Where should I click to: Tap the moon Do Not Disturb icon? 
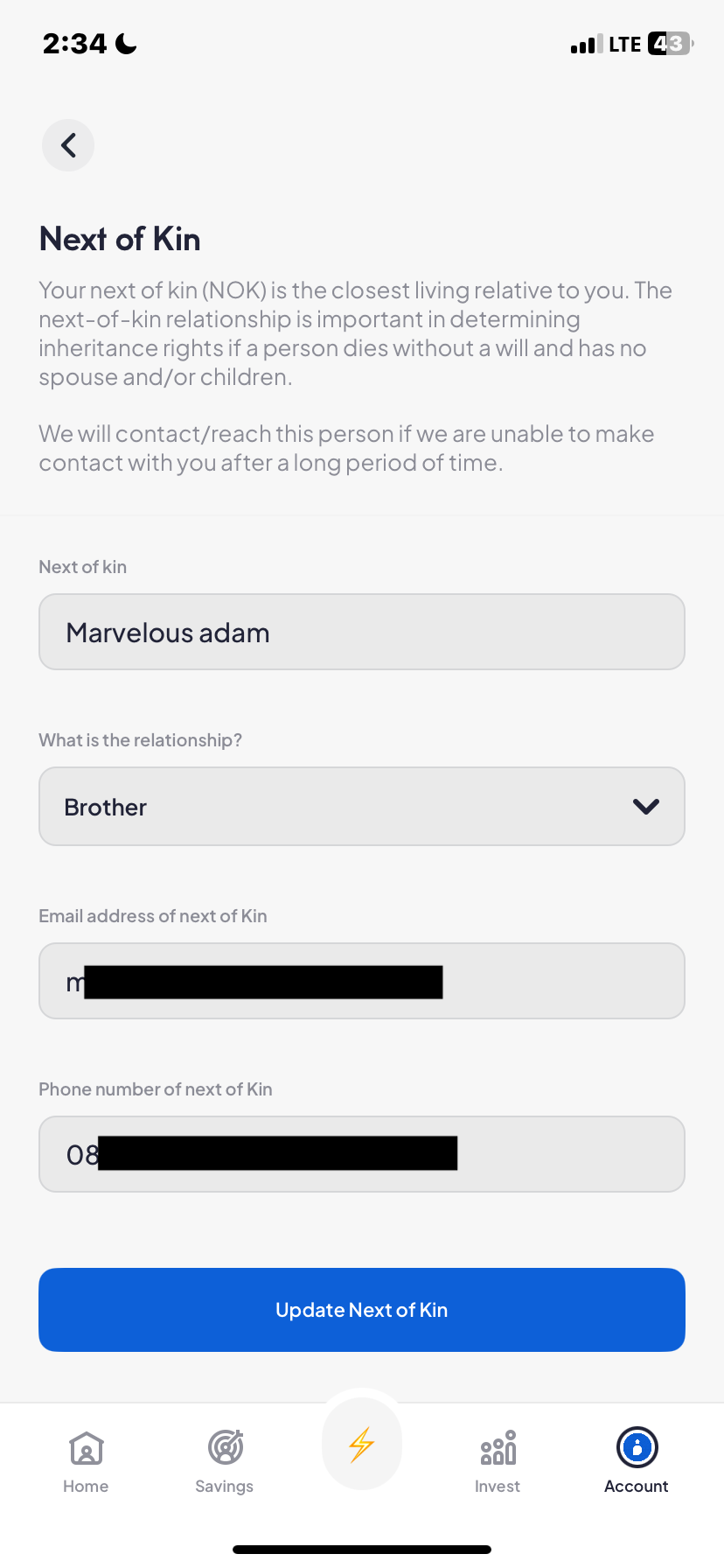pyautogui.click(x=127, y=44)
